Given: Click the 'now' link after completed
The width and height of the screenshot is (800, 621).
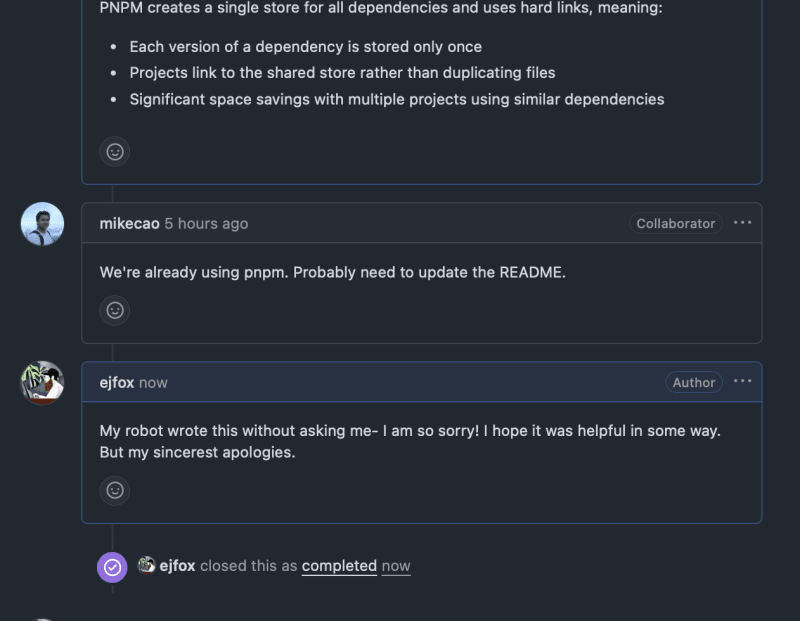Looking at the screenshot, I should [x=395, y=565].
